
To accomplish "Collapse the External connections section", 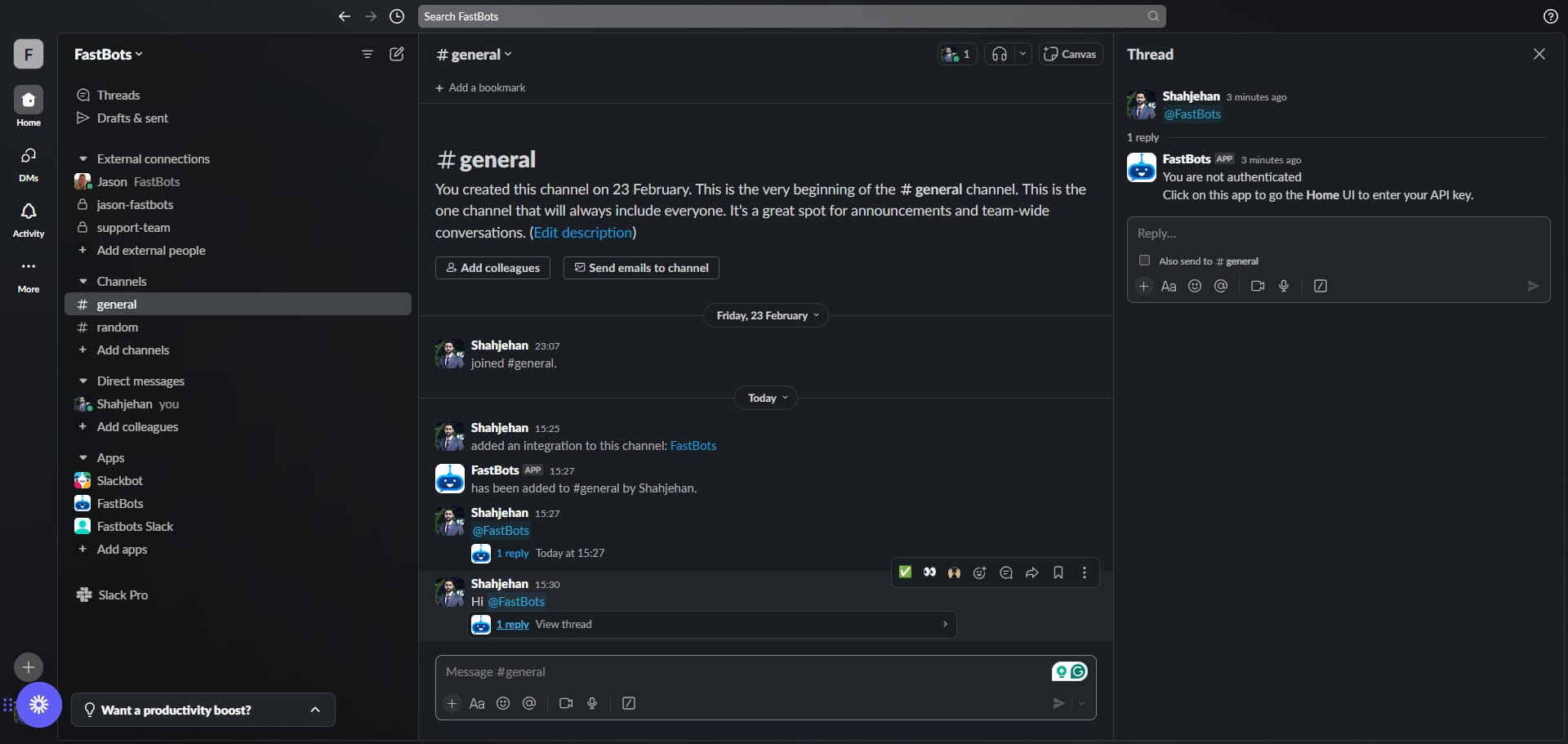I will [x=82, y=159].
